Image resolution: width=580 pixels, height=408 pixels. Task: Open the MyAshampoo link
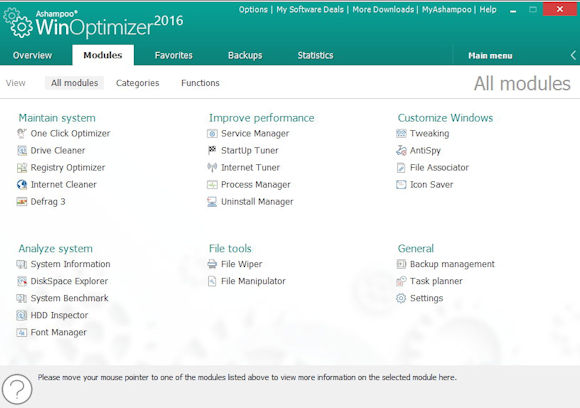pos(447,10)
